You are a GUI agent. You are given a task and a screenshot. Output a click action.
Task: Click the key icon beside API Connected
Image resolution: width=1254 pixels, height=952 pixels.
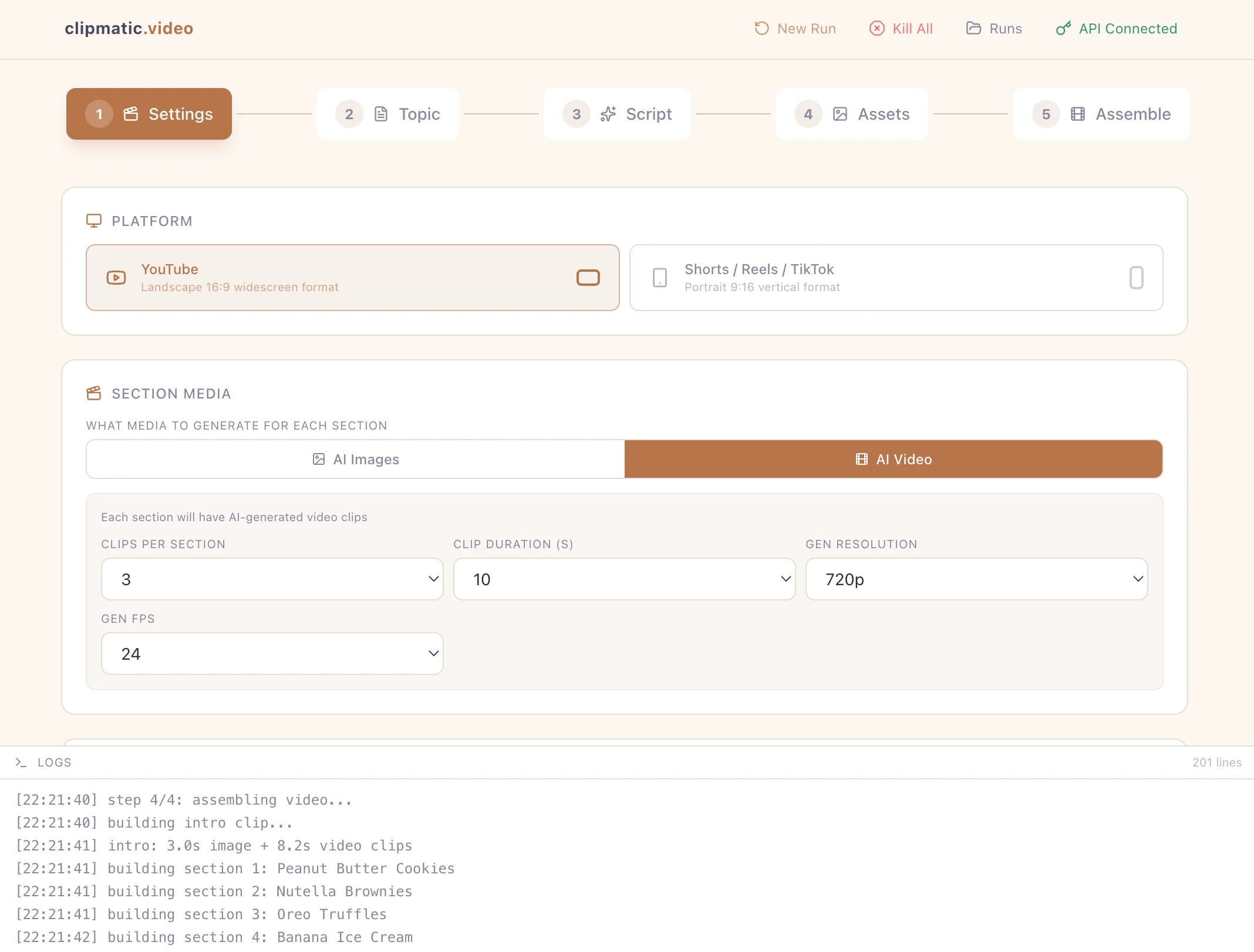pos(1063,28)
